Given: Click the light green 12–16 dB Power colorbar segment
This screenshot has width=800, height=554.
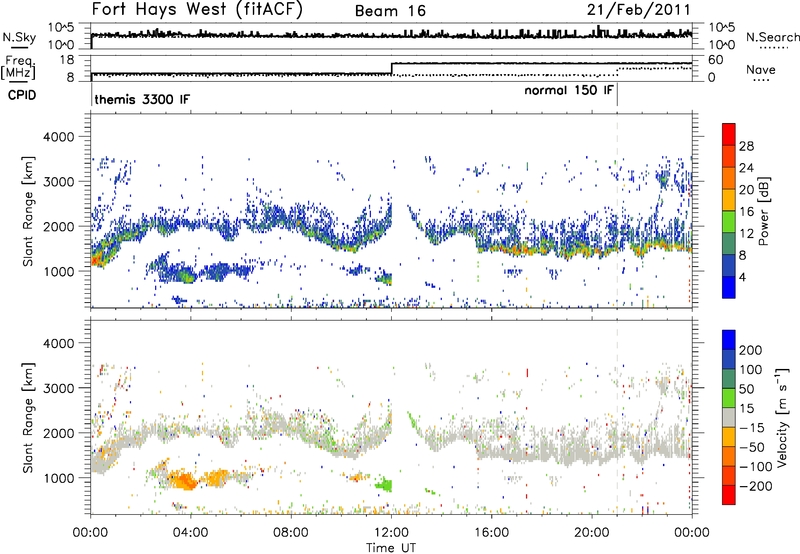Looking at the screenshot, I should point(729,221).
